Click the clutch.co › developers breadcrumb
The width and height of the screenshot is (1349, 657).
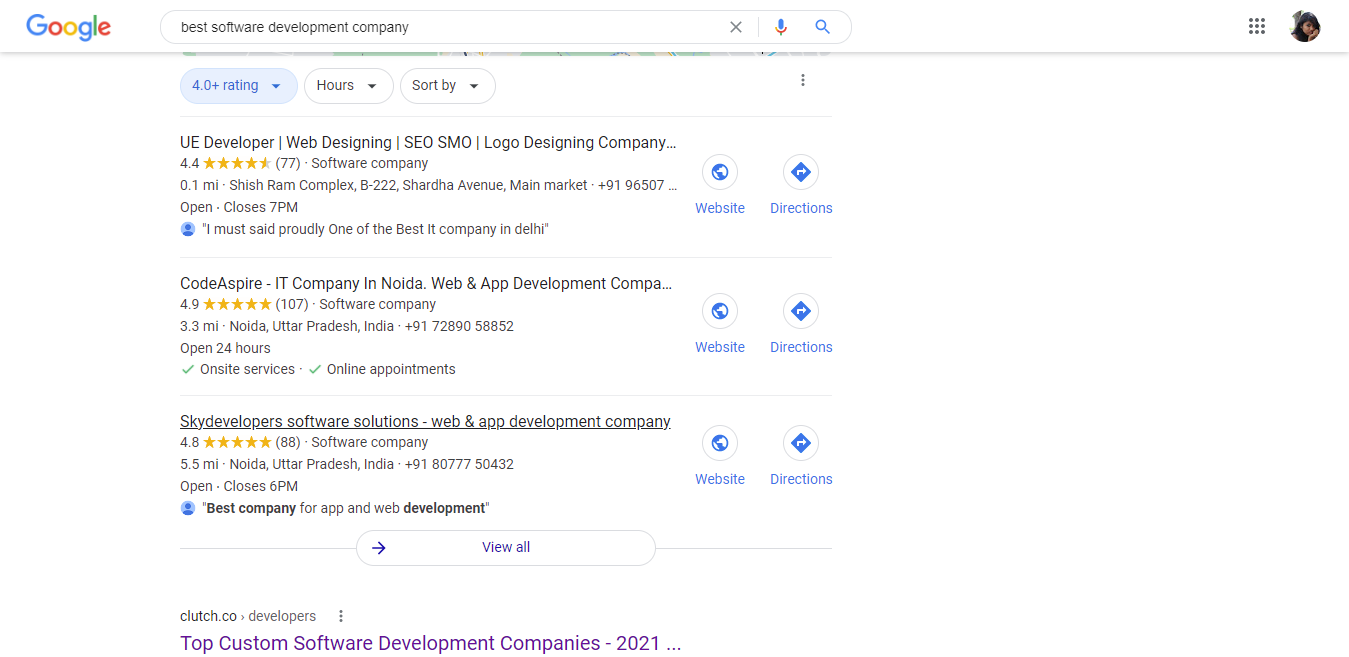[x=248, y=616]
